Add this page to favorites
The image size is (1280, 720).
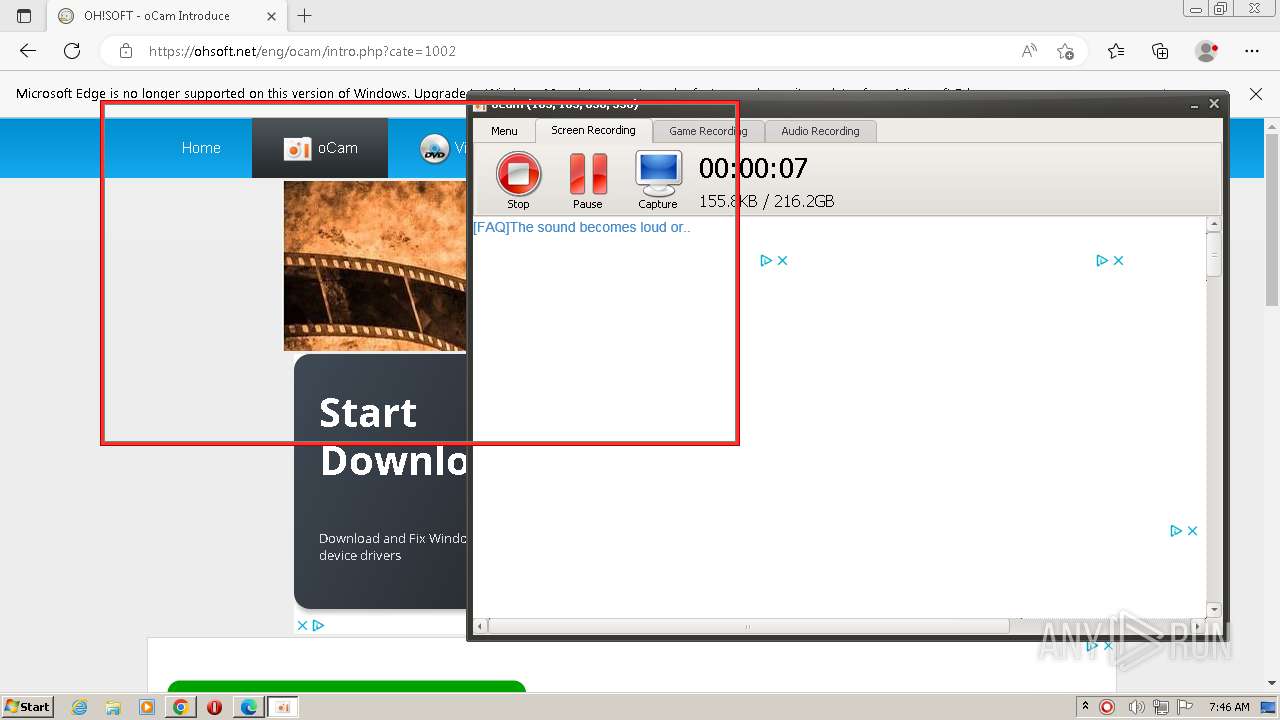[1066, 51]
